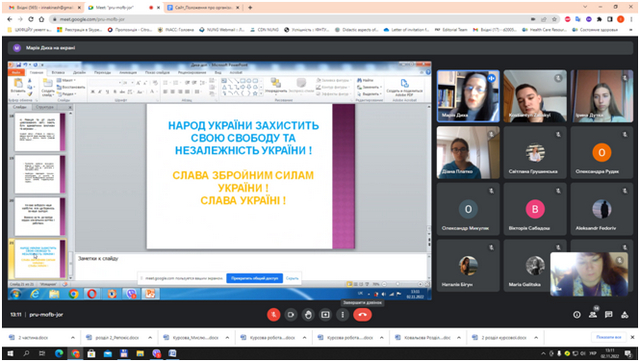Hang up using the red end-call button
This screenshot has height=362, width=640.
tap(362, 315)
